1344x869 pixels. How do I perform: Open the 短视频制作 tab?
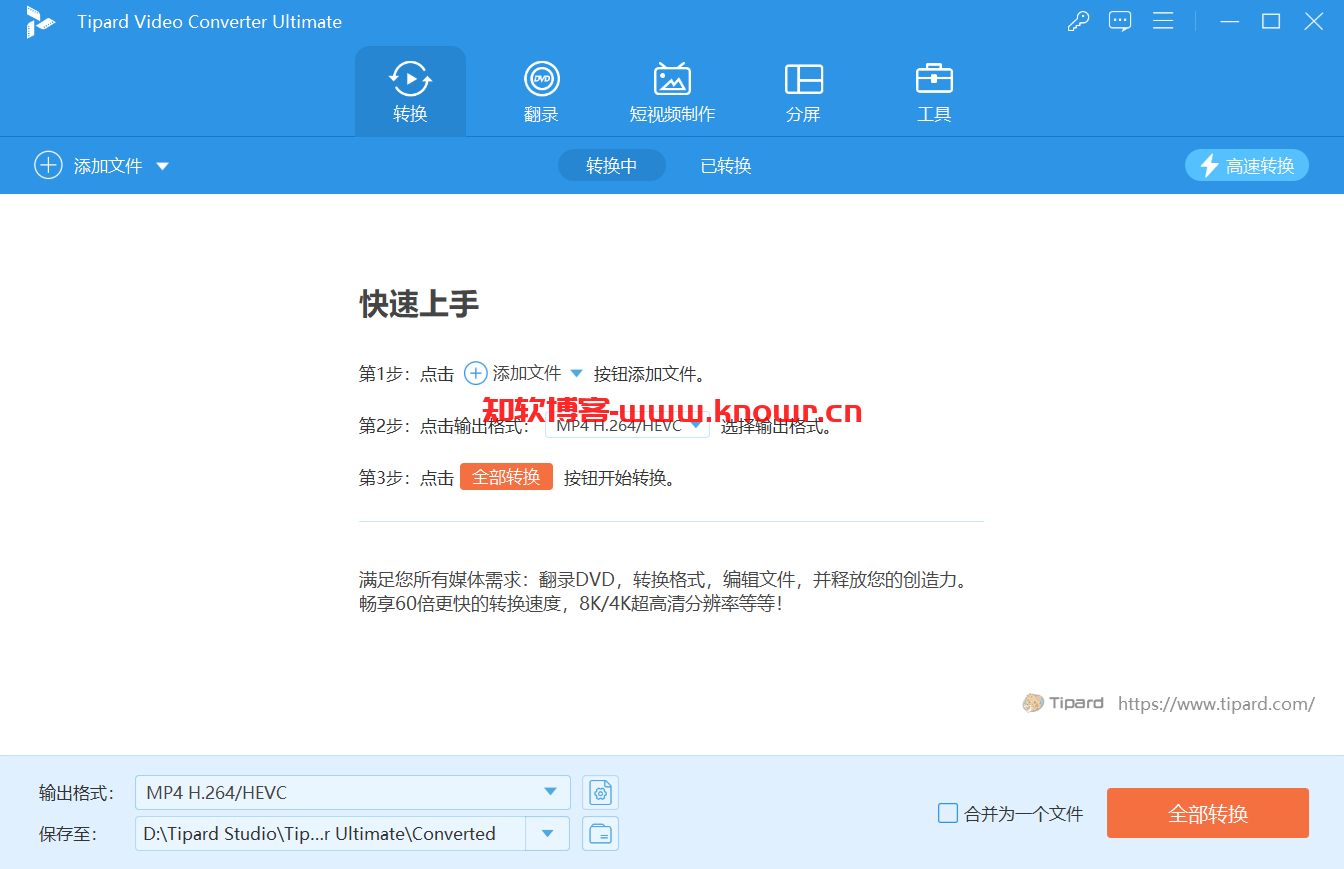(672, 91)
